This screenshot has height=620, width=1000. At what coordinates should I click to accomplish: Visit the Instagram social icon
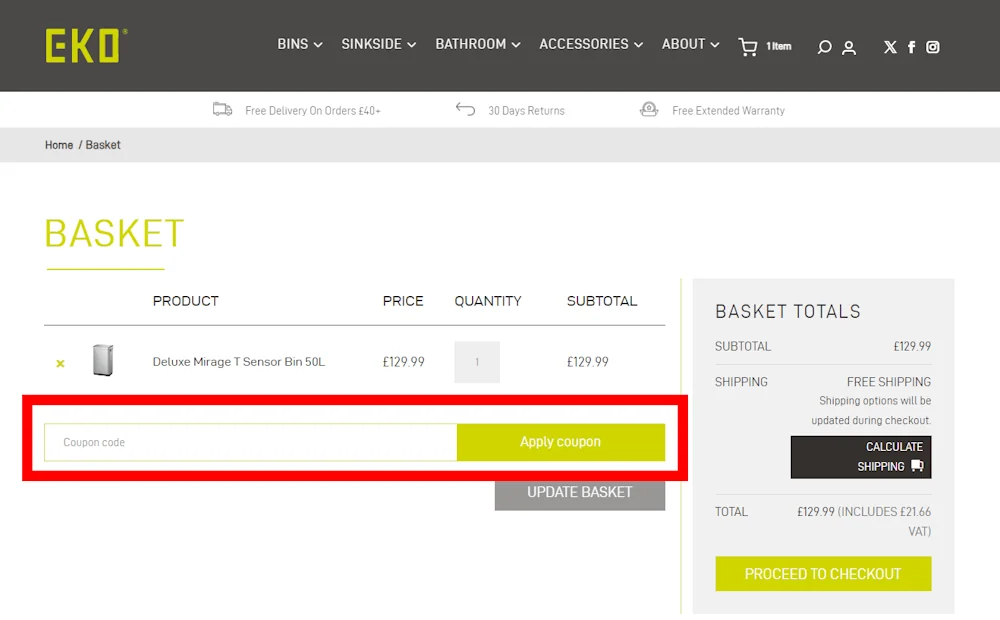point(932,47)
